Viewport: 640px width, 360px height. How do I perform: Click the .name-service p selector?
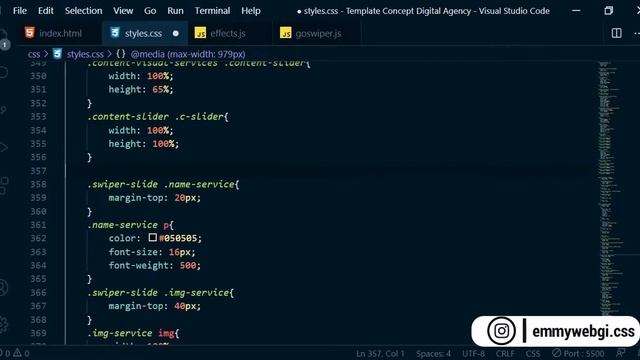coord(129,225)
